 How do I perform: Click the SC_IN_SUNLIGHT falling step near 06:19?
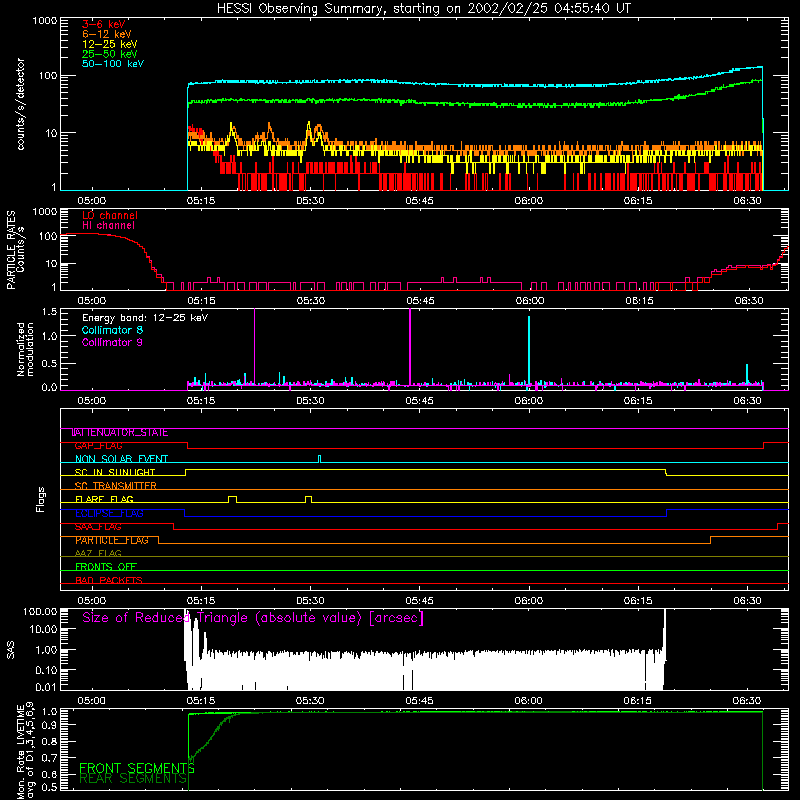tap(666, 472)
